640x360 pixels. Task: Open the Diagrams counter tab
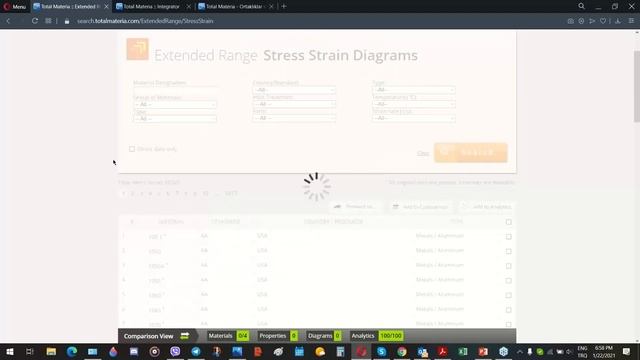tap(324, 336)
